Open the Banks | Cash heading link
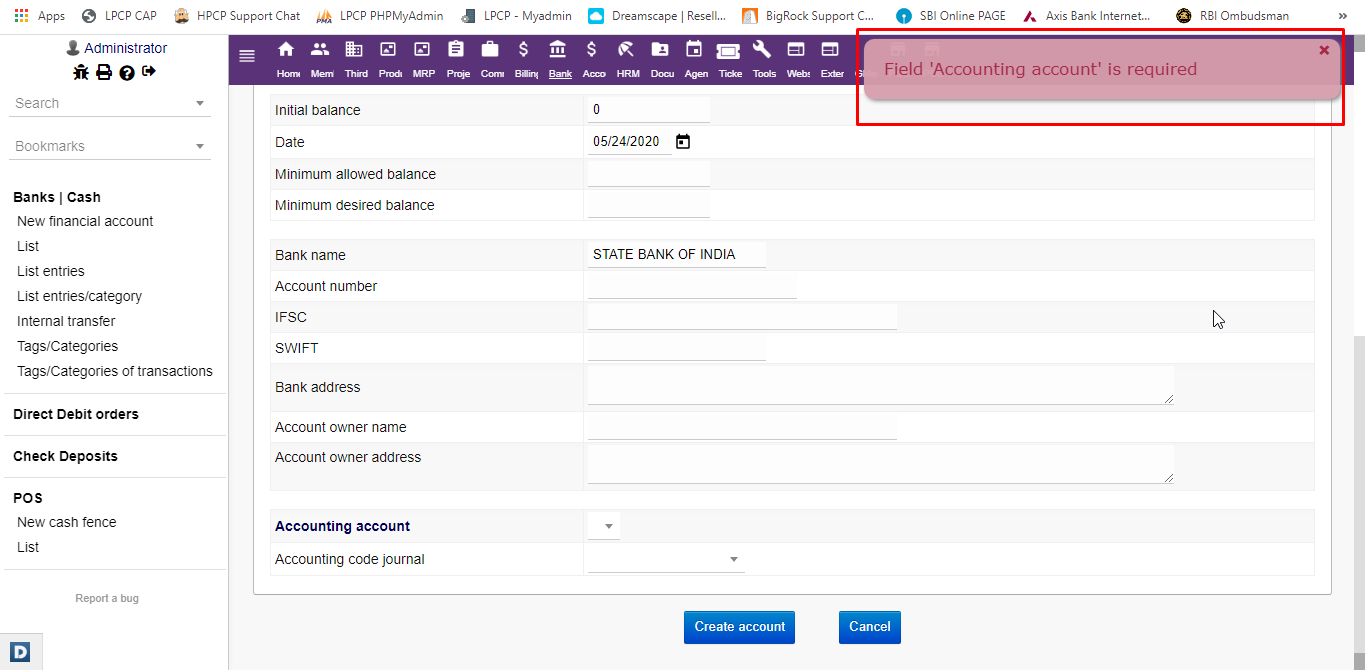 coord(57,197)
